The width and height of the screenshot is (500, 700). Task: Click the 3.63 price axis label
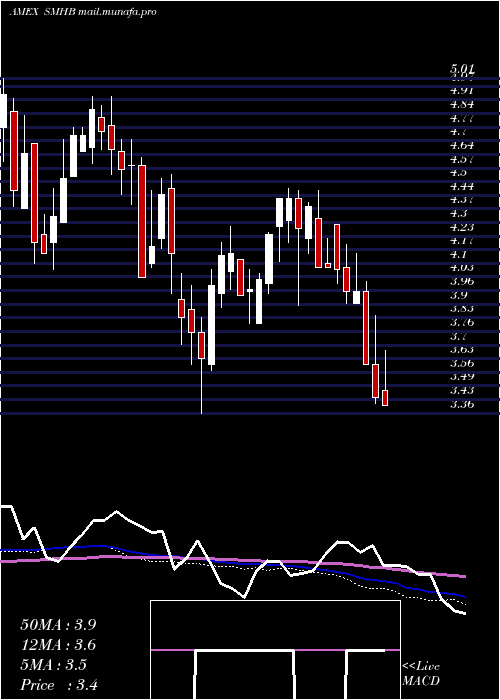462,350
